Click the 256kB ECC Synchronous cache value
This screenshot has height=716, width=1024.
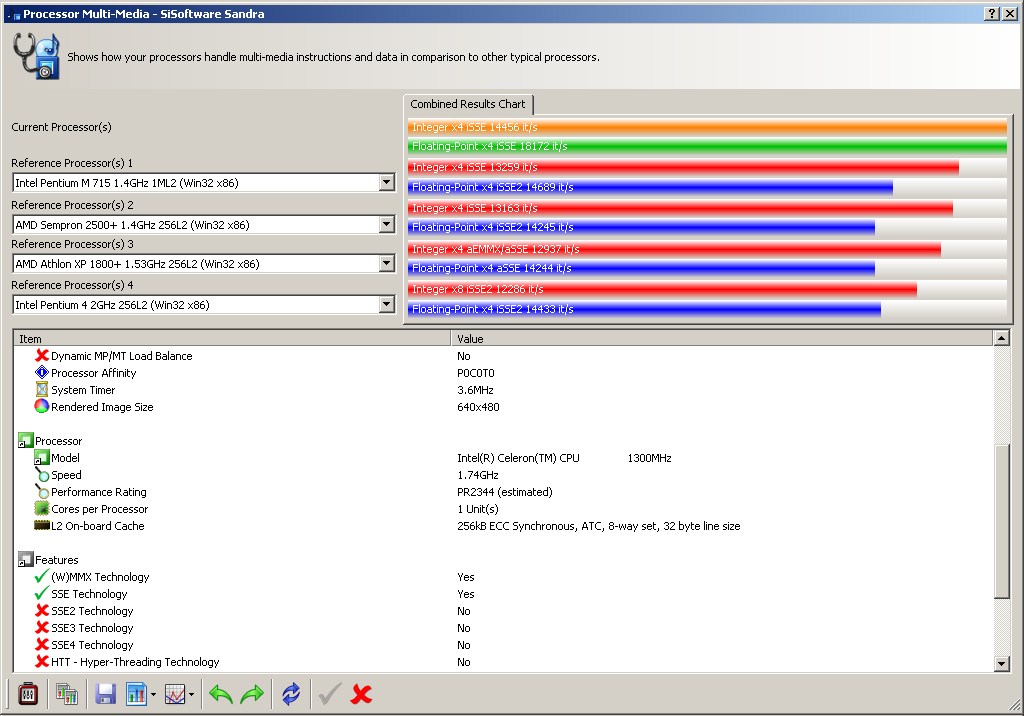599,526
